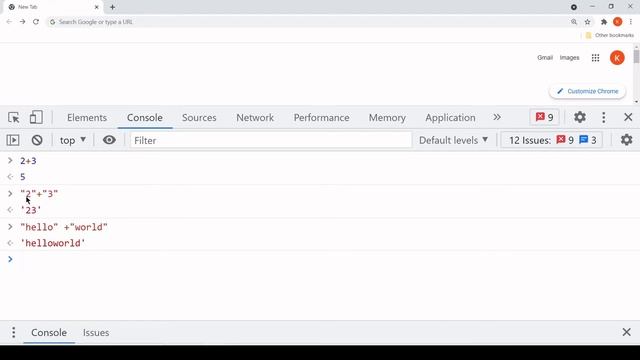The image size is (640, 360).
Task: Open the Sources tab
Action: tap(199, 118)
